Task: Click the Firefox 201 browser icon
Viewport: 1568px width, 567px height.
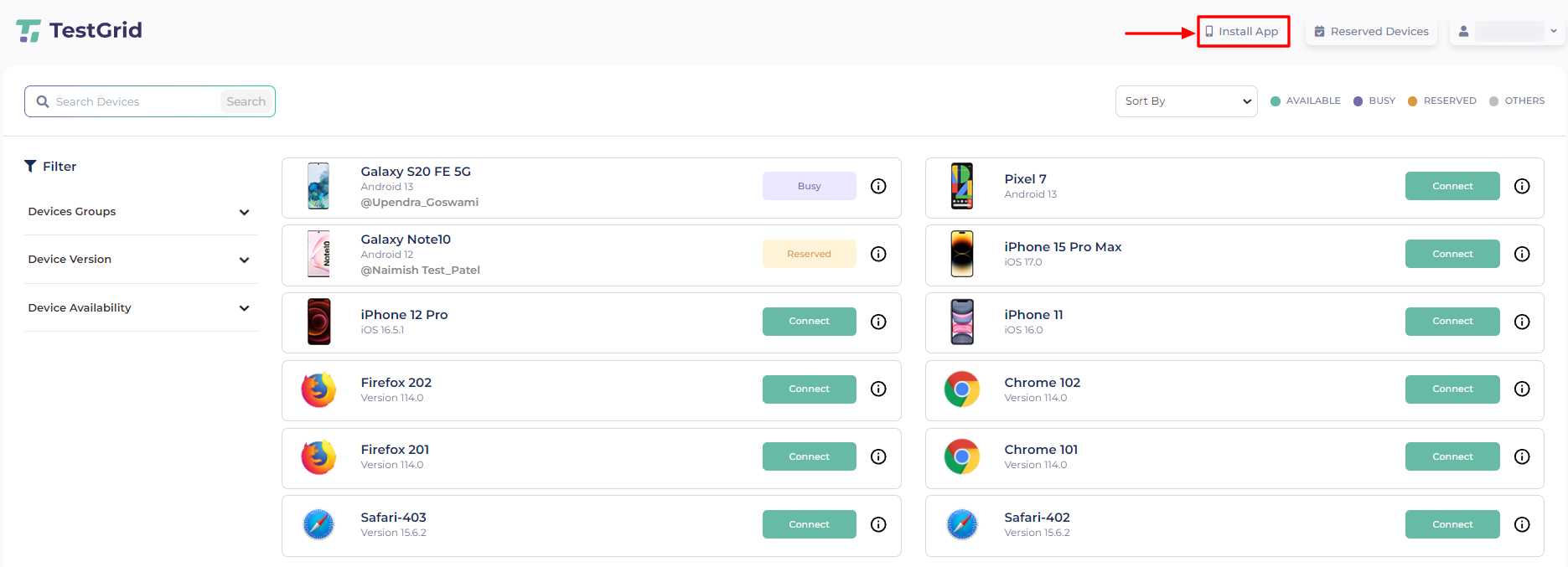Action: [x=318, y=457]
